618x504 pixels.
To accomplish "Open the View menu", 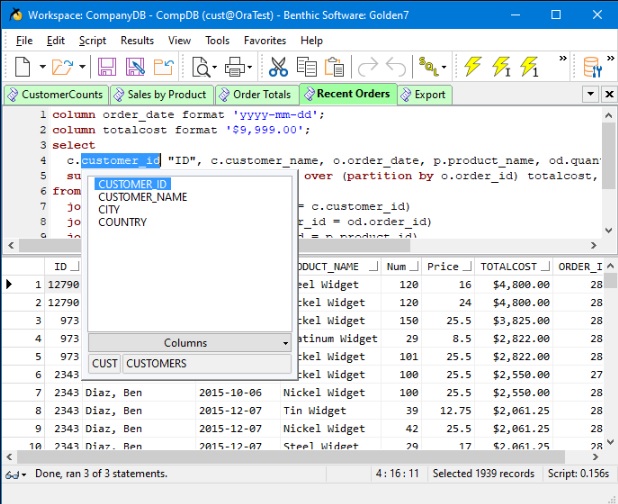I will coord(179,40).
